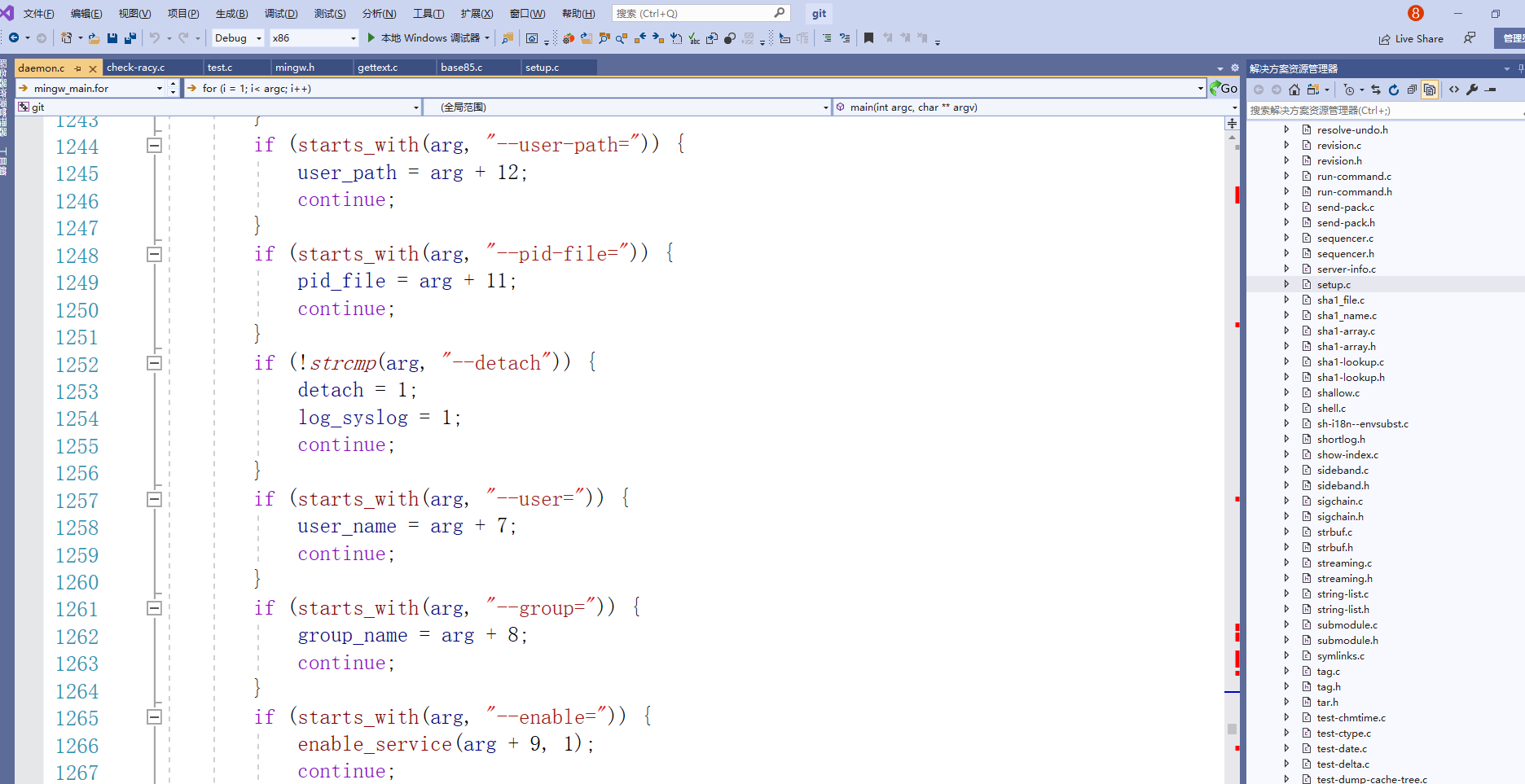Click the Home icon in Solution Explorer

[x=1294, y=90]
